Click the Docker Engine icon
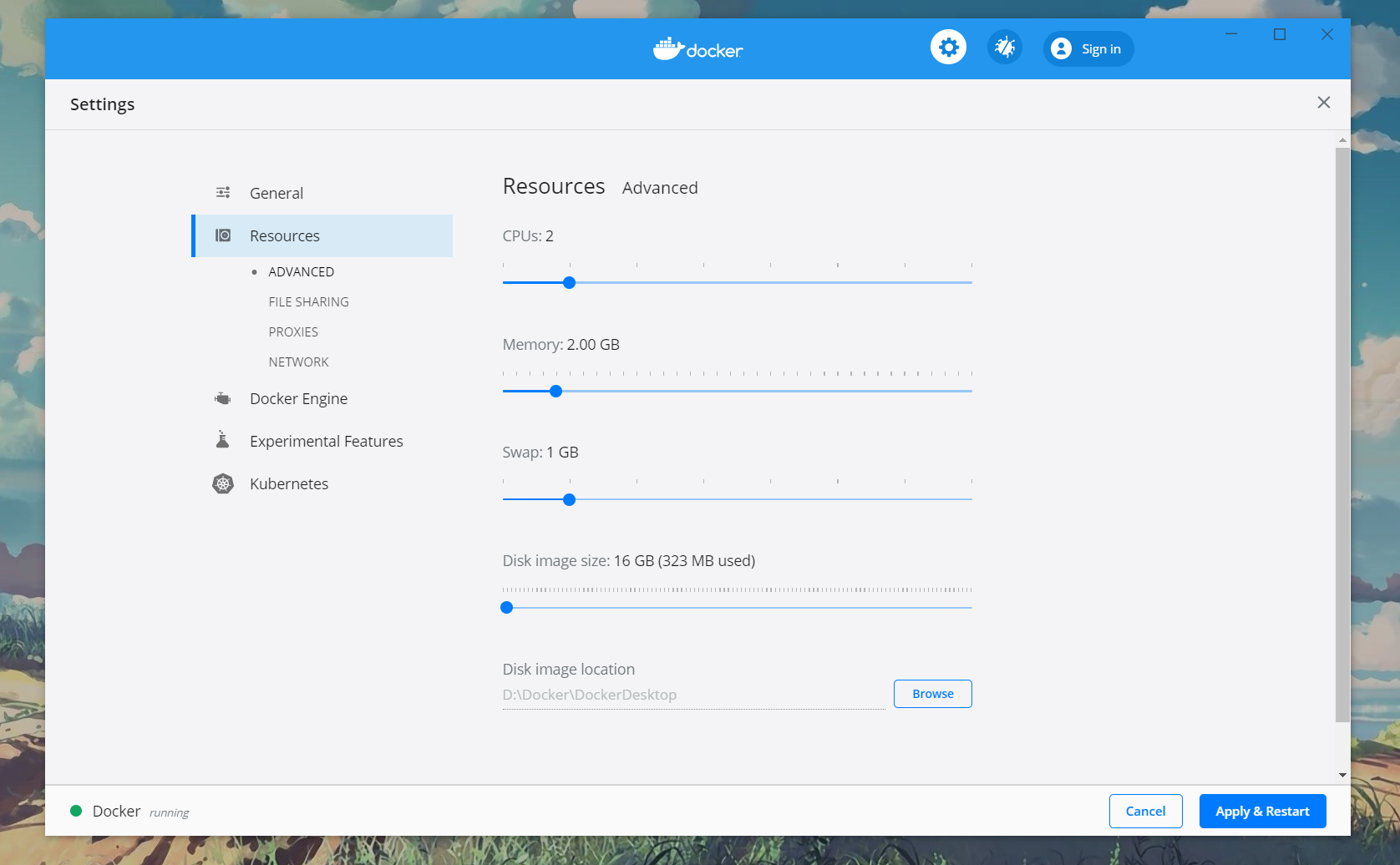 [x=222, y=398]
